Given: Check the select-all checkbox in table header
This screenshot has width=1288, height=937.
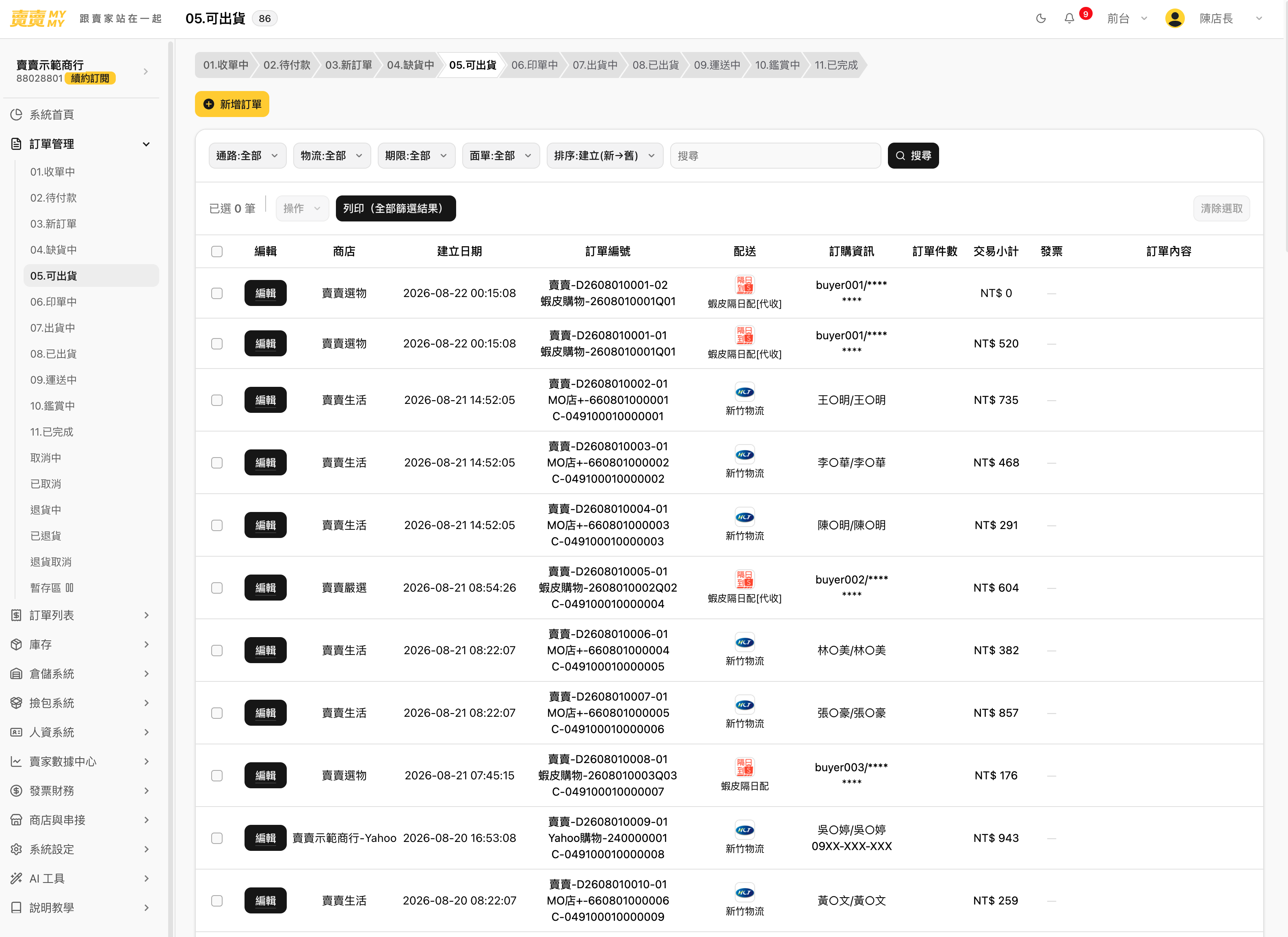Looking at the screenshot, I should click(217, 252).
